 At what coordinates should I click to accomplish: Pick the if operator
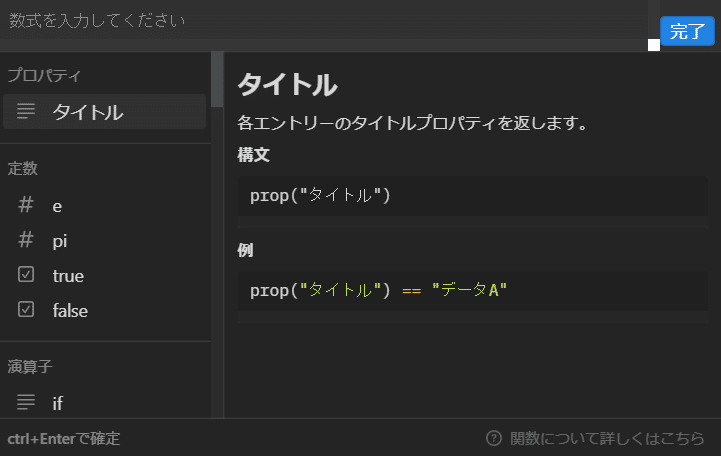point(105,403)
